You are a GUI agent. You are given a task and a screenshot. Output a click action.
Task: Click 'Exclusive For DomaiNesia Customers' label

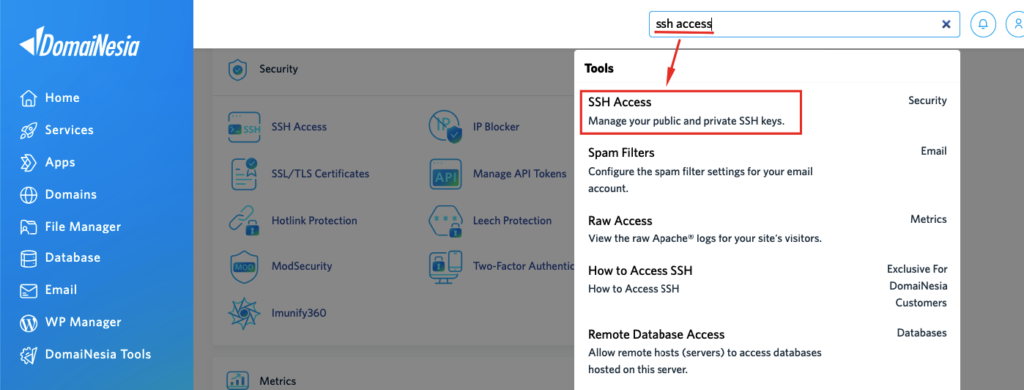pos(917,286)
